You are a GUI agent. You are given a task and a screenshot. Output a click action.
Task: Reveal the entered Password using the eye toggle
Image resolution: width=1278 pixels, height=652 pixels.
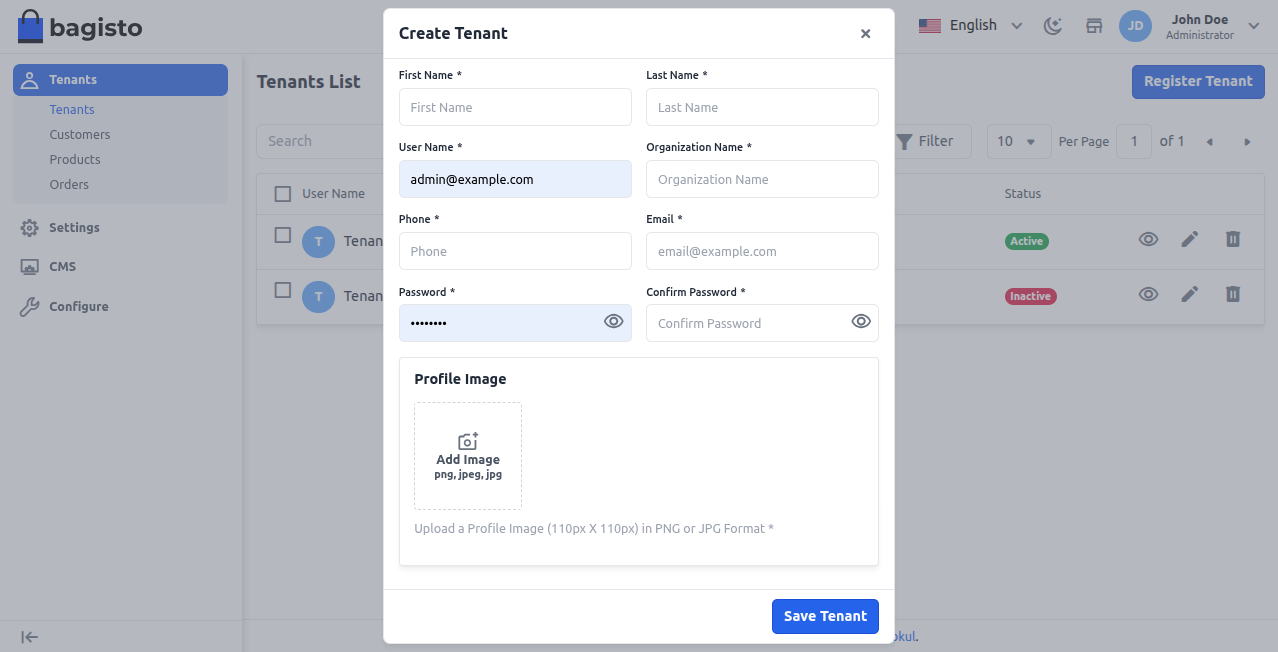click(x=613, y=322)
